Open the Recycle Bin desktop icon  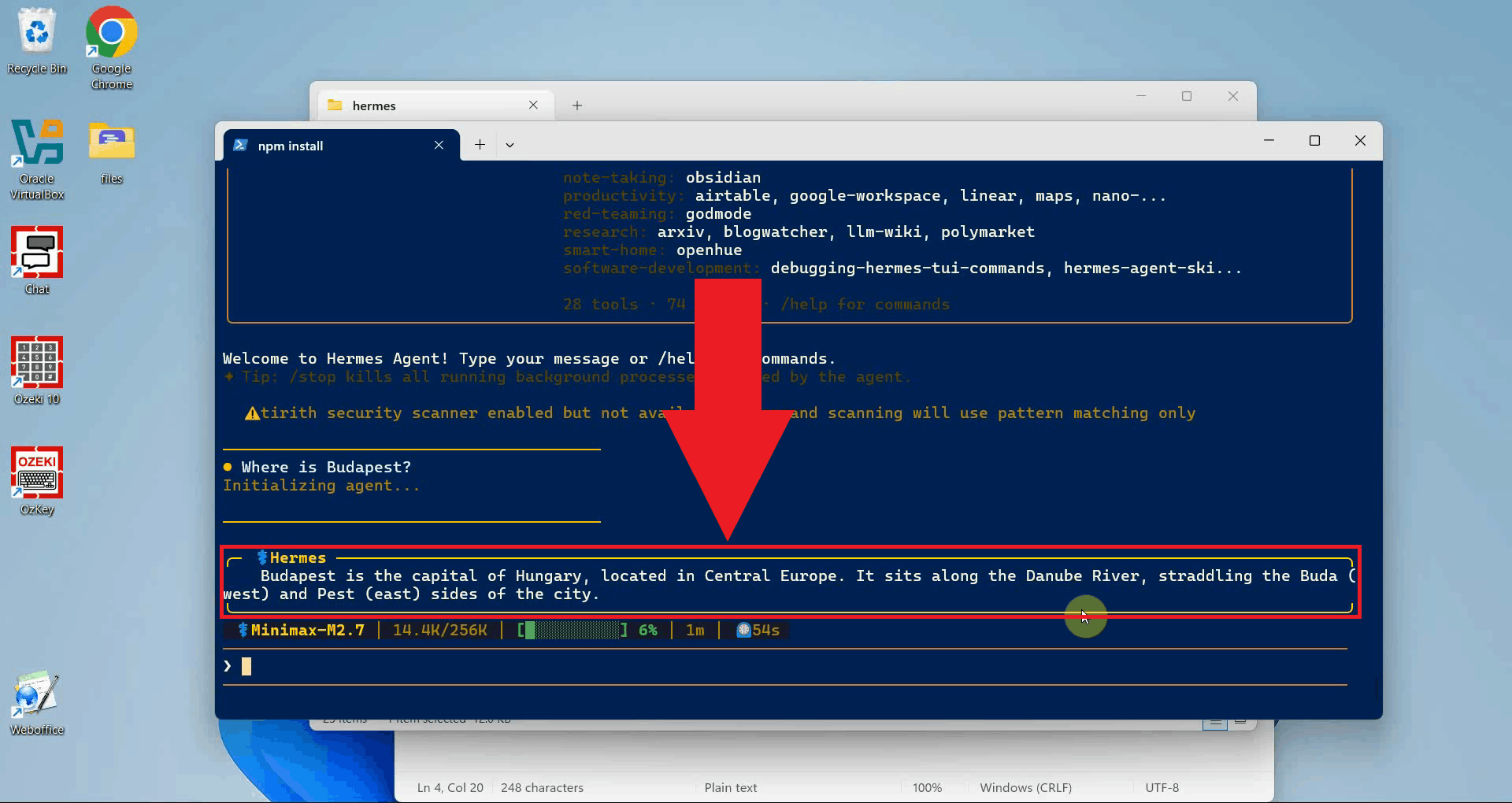point(37,41)
